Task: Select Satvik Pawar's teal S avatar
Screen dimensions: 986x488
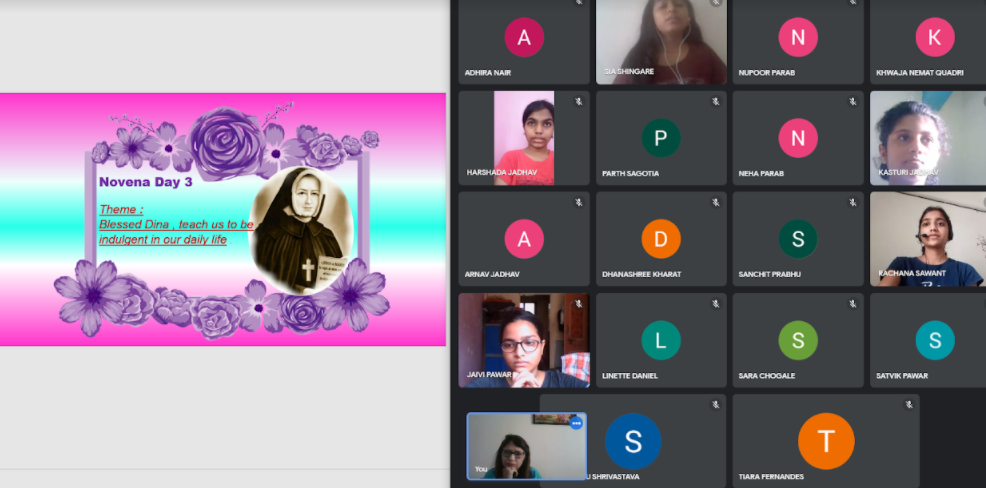Action: point(934,340)
